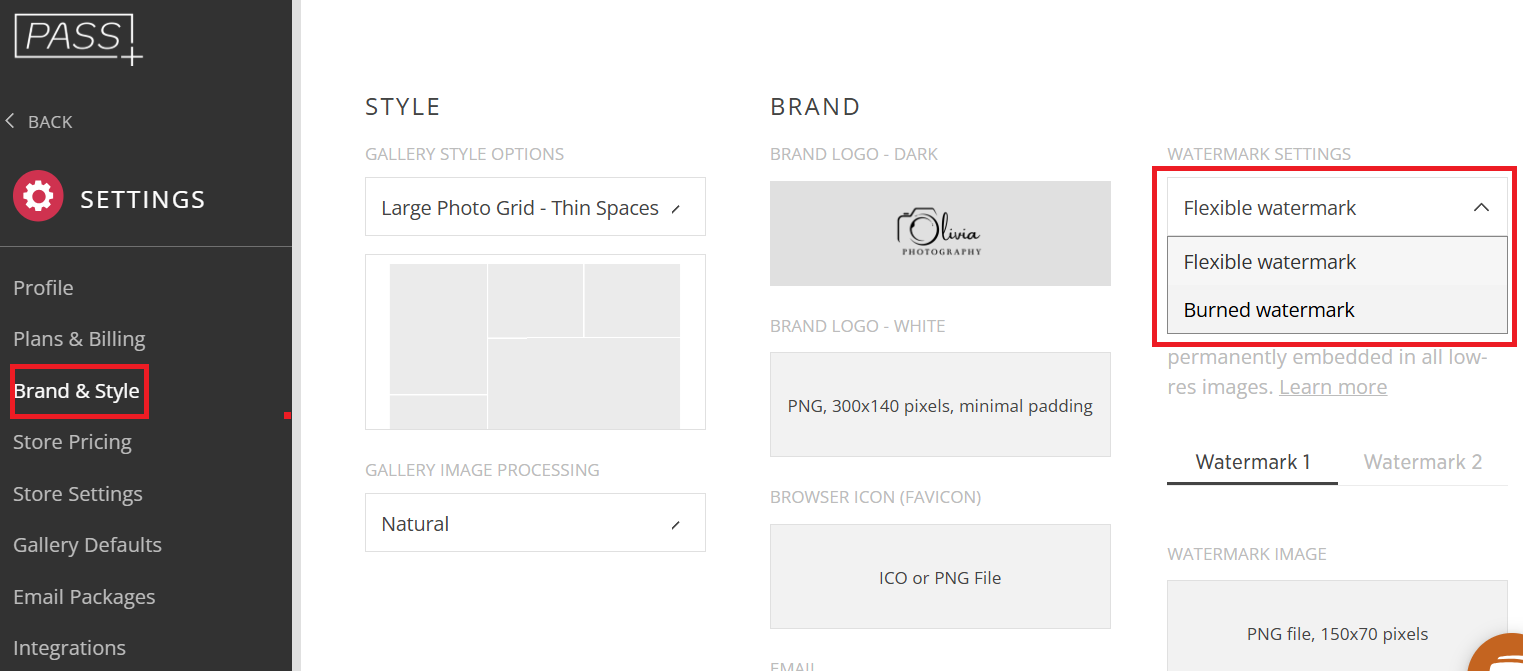
Task: Click the PASS+ logo
Action: [78, 38]
